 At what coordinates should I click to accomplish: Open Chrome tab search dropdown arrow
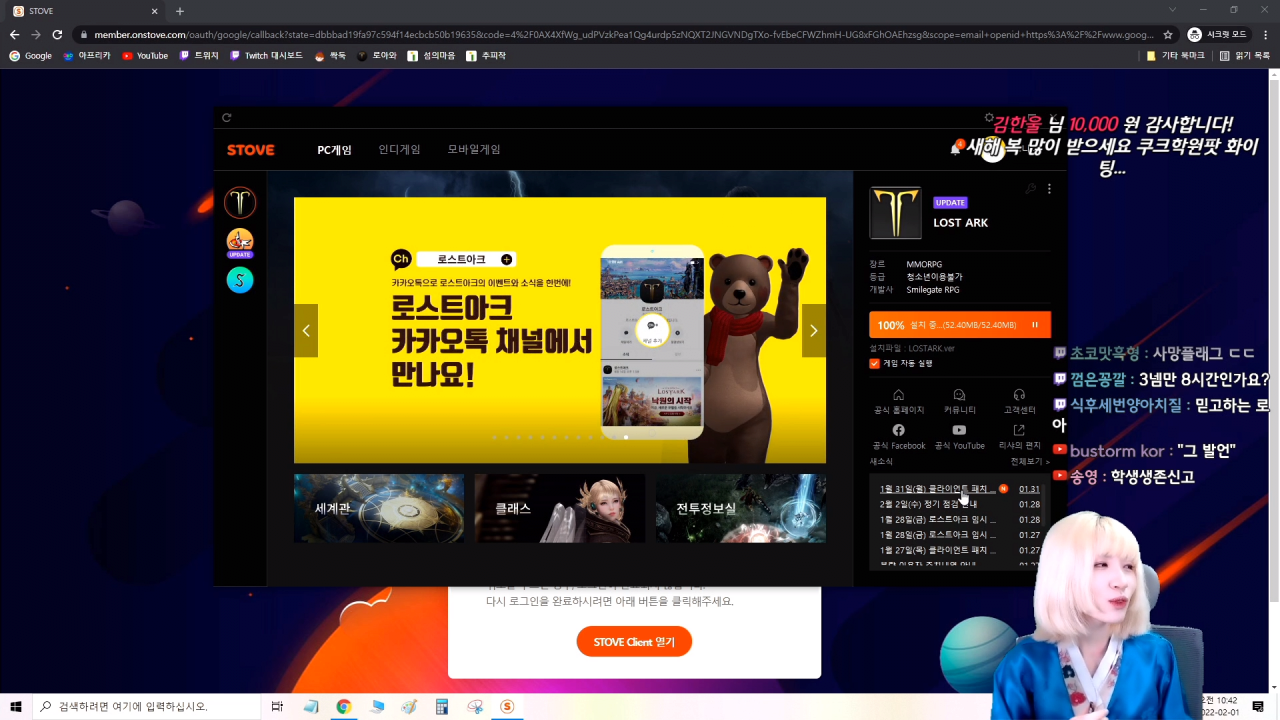pos(1172,10)
